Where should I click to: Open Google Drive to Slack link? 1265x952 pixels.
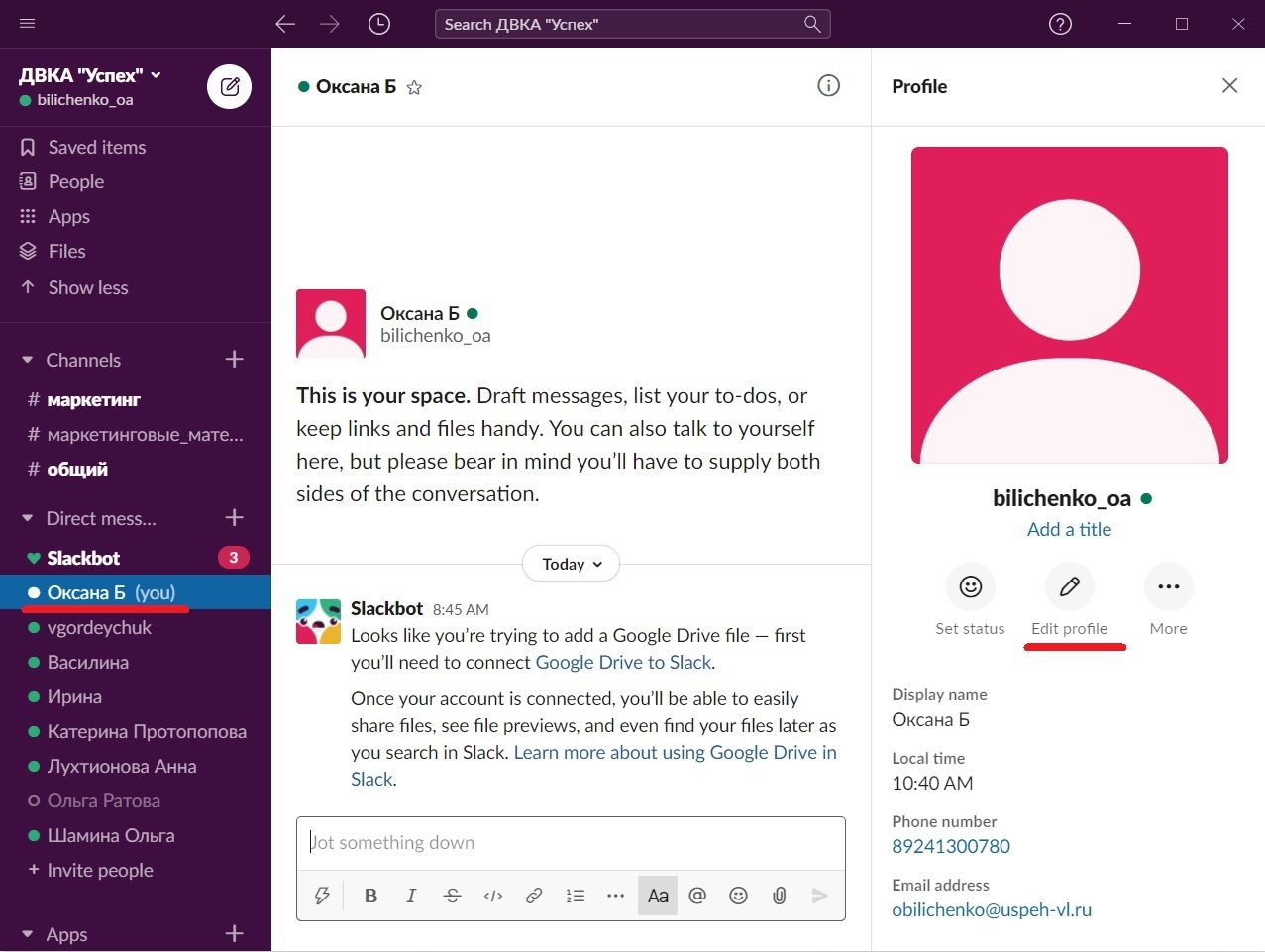[x=623, y=662]
